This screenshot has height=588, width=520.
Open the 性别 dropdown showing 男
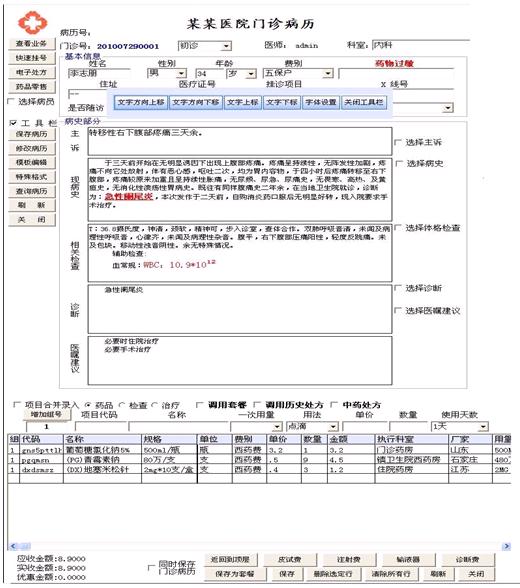point(181,73)
